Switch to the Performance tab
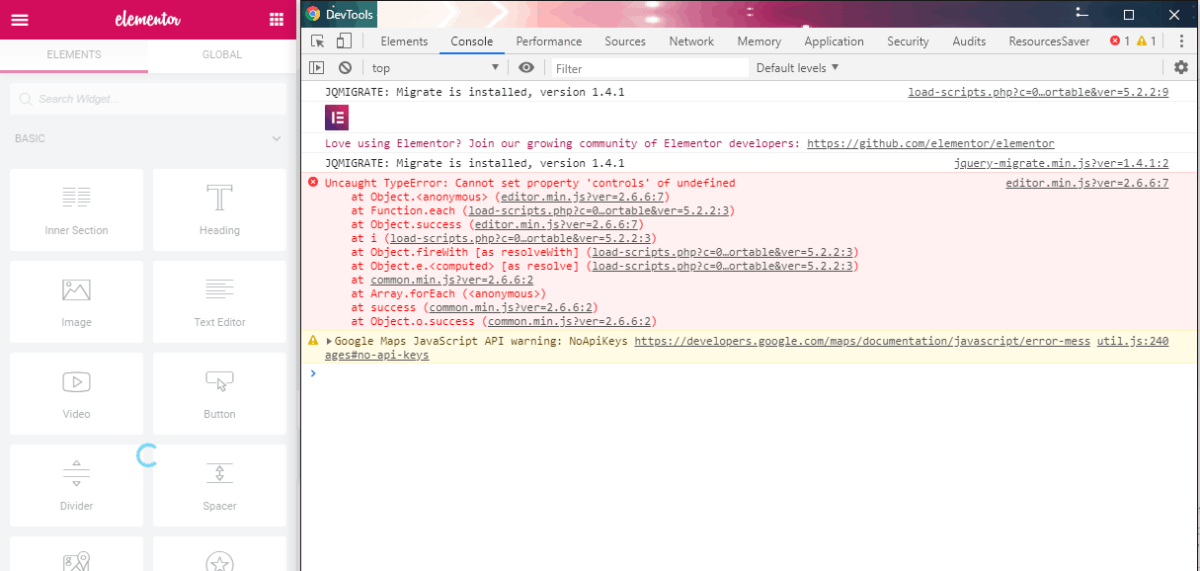The image size is (1200, 571). (x=549, y=41)
